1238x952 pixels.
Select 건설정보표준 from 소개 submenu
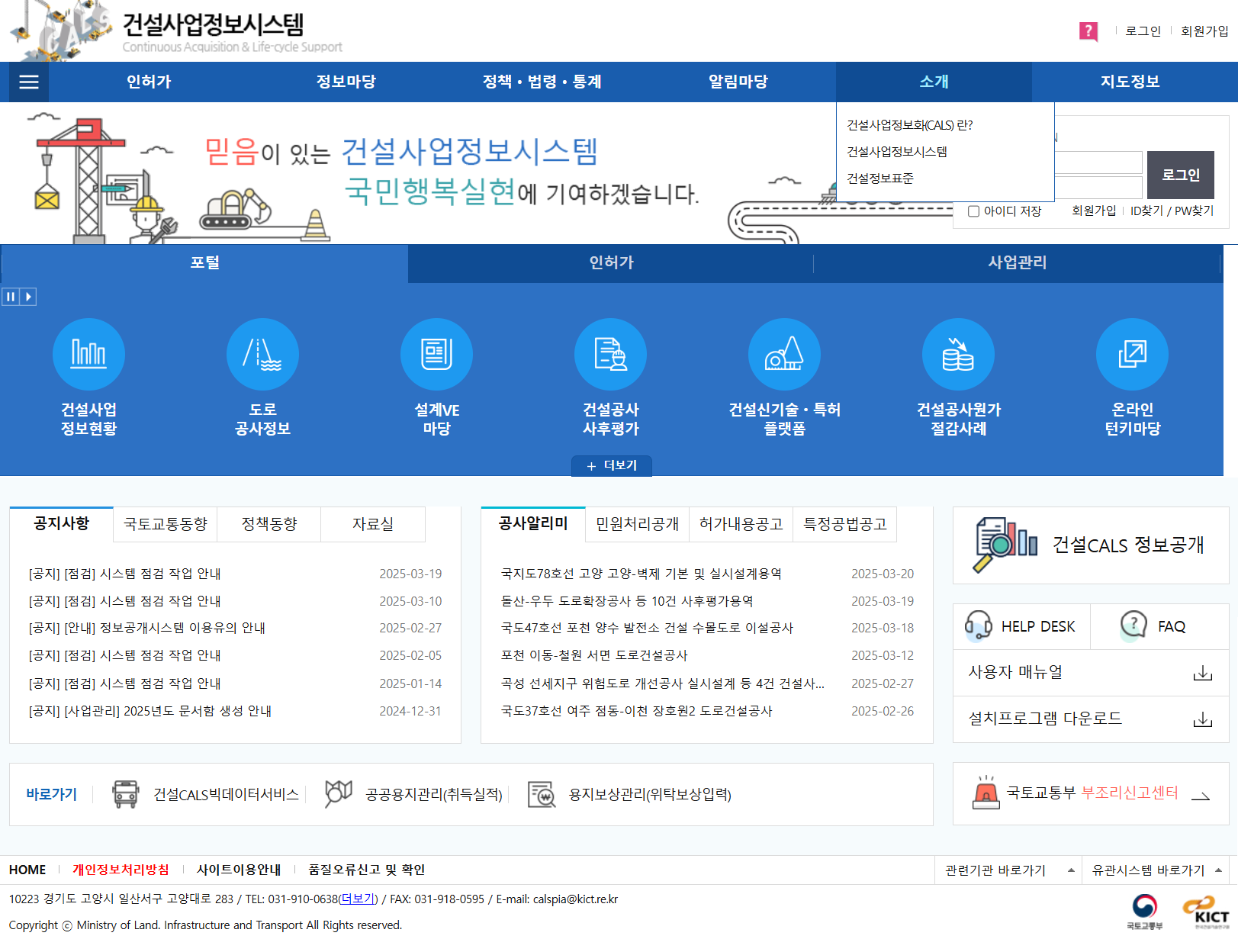(x=880, y=178)
